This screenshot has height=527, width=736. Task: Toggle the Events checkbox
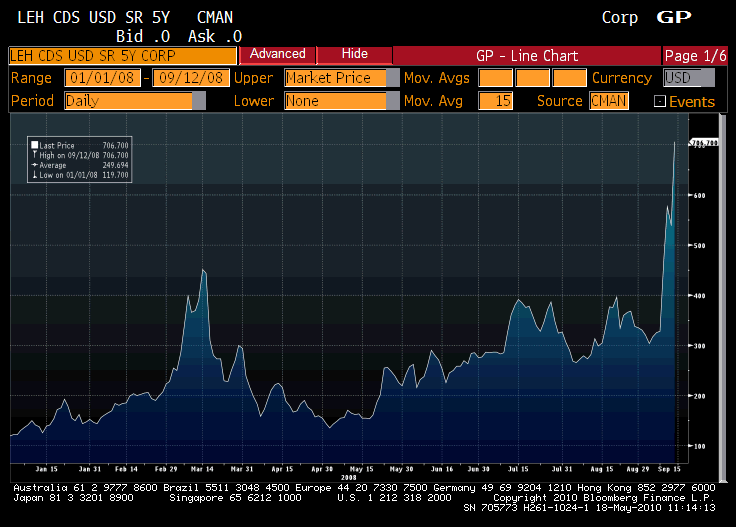pos(659,101)
